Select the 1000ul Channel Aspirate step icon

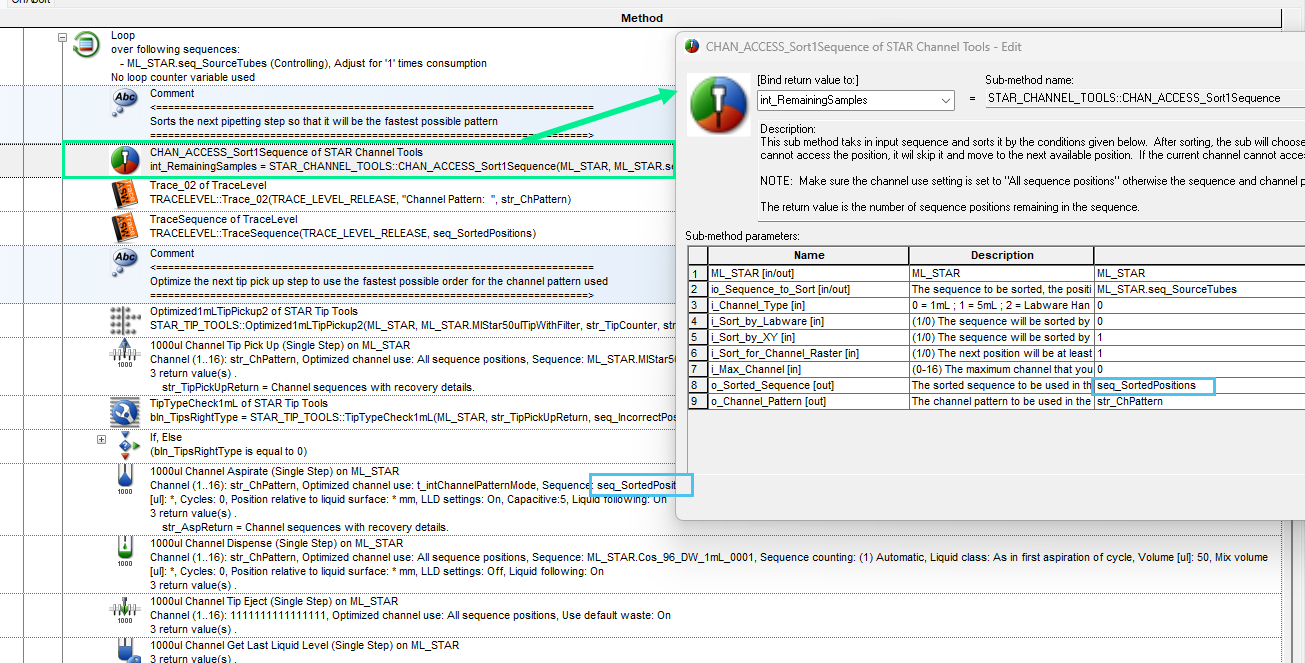[125, 478]
